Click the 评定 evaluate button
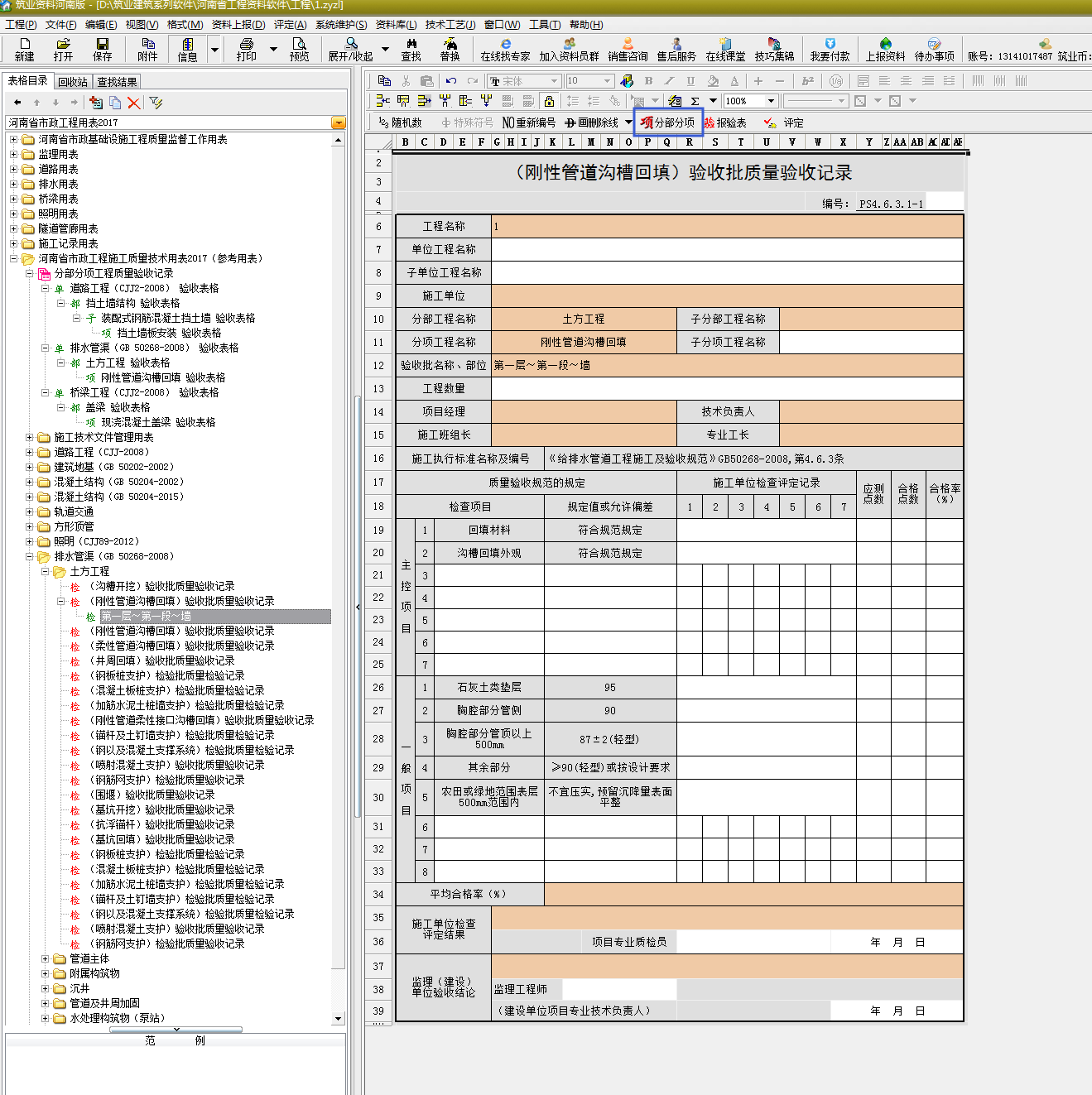 point(784,122)
